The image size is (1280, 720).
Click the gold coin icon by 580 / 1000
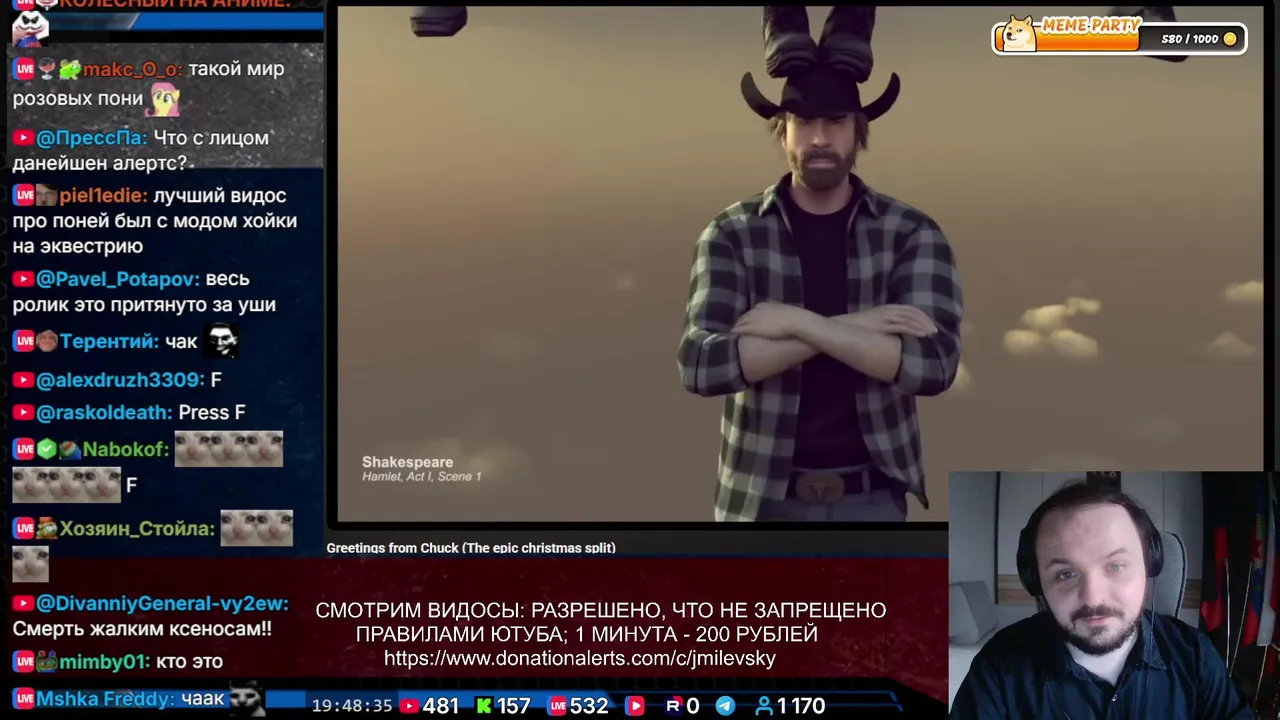1230,39
